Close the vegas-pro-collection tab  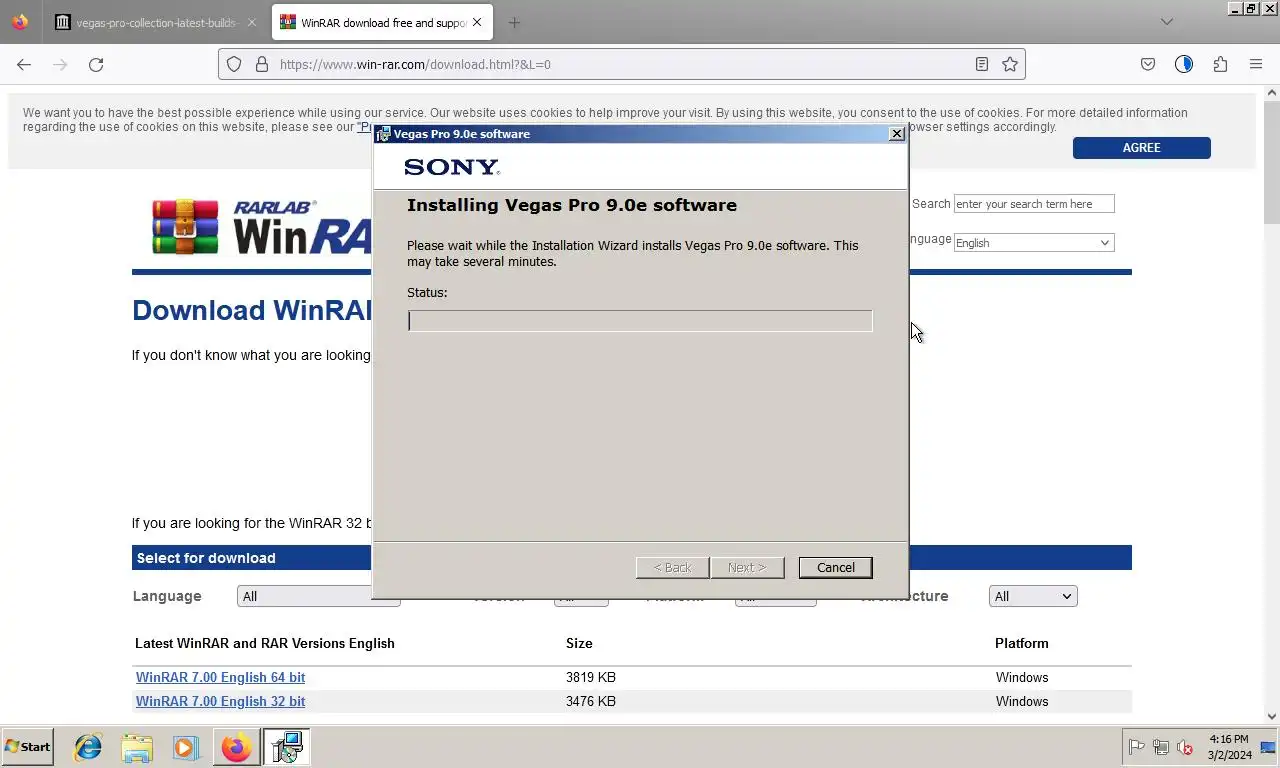coord(251,22)
